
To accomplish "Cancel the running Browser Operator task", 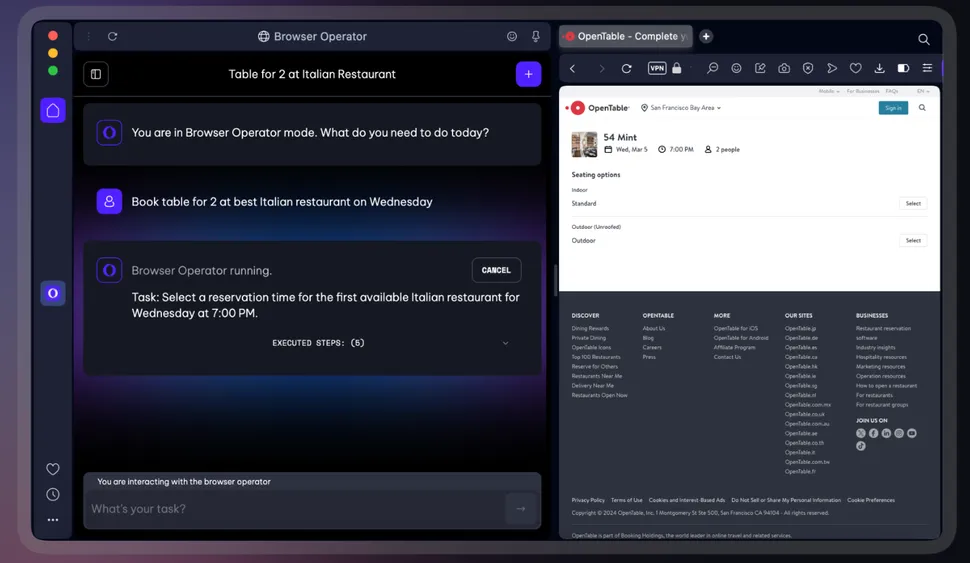I will point(496,270).
